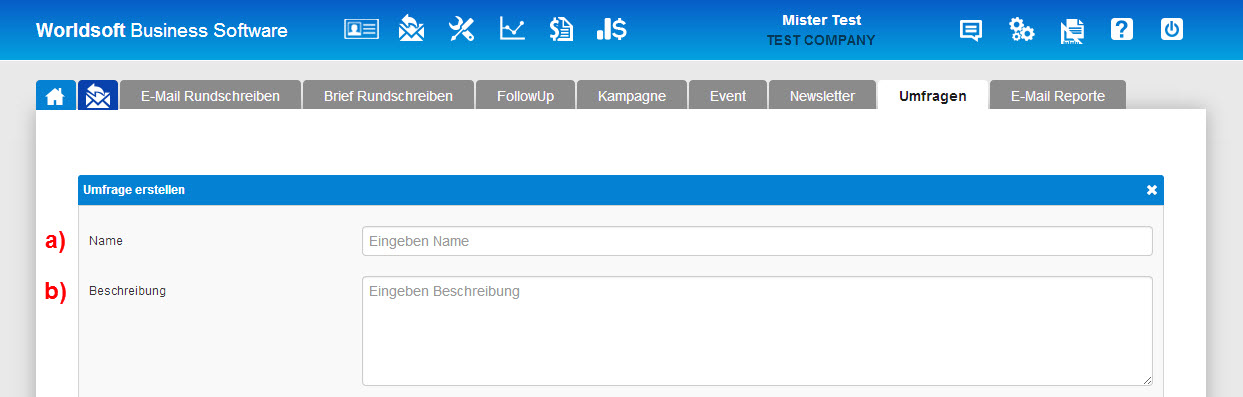Open the chat message icon
The width and height of the screenshot is (1243, 397).
coord(970,30)
